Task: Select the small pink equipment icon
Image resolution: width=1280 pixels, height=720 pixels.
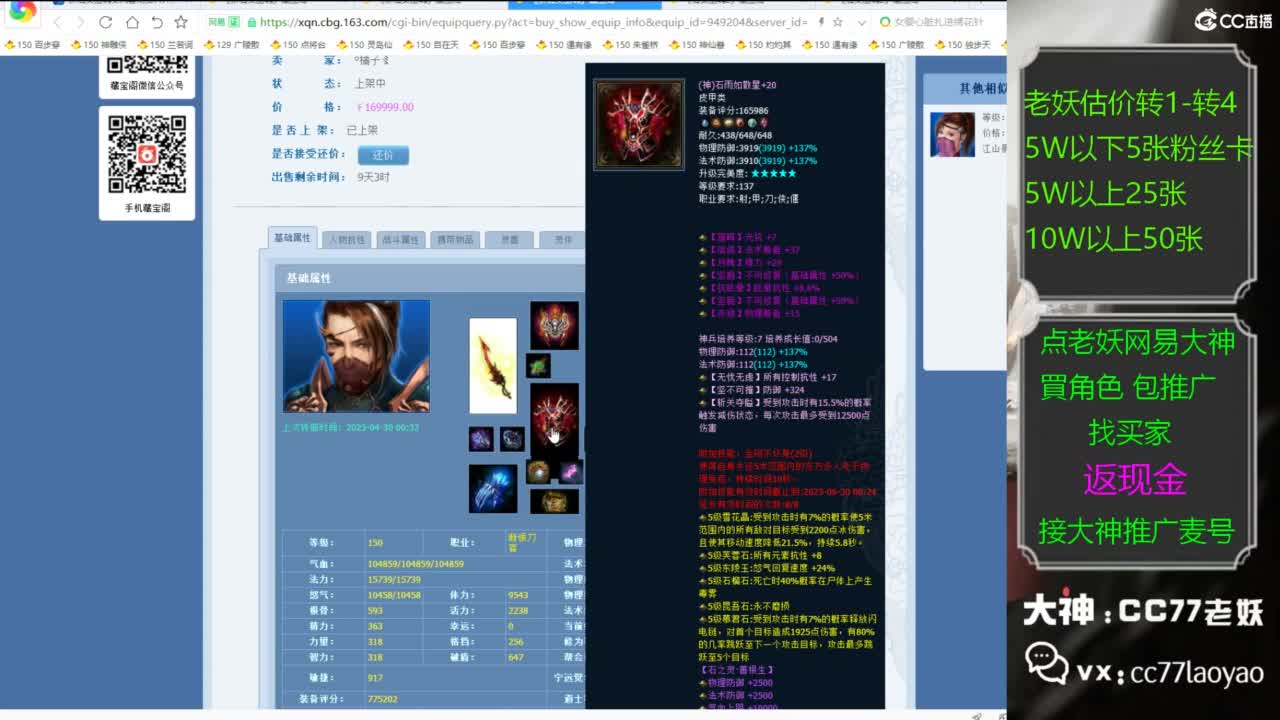Action: coord(570,471)
